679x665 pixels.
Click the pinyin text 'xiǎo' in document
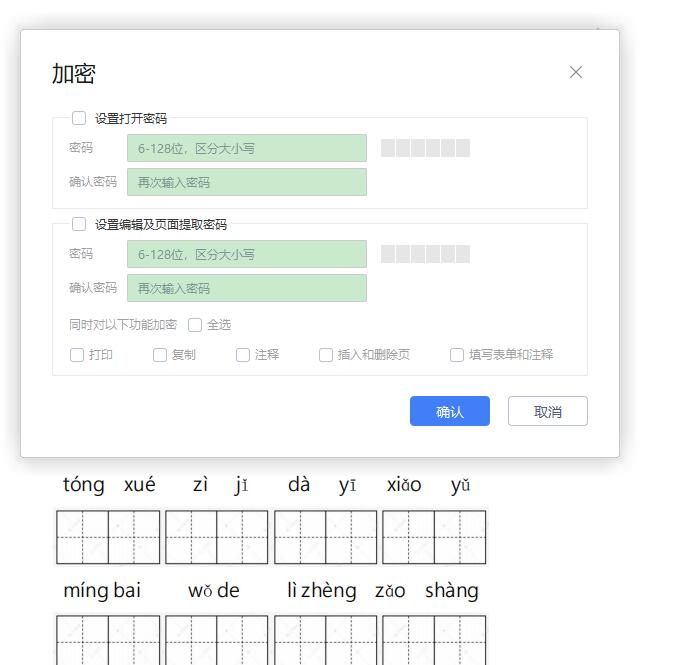[404, 484]
